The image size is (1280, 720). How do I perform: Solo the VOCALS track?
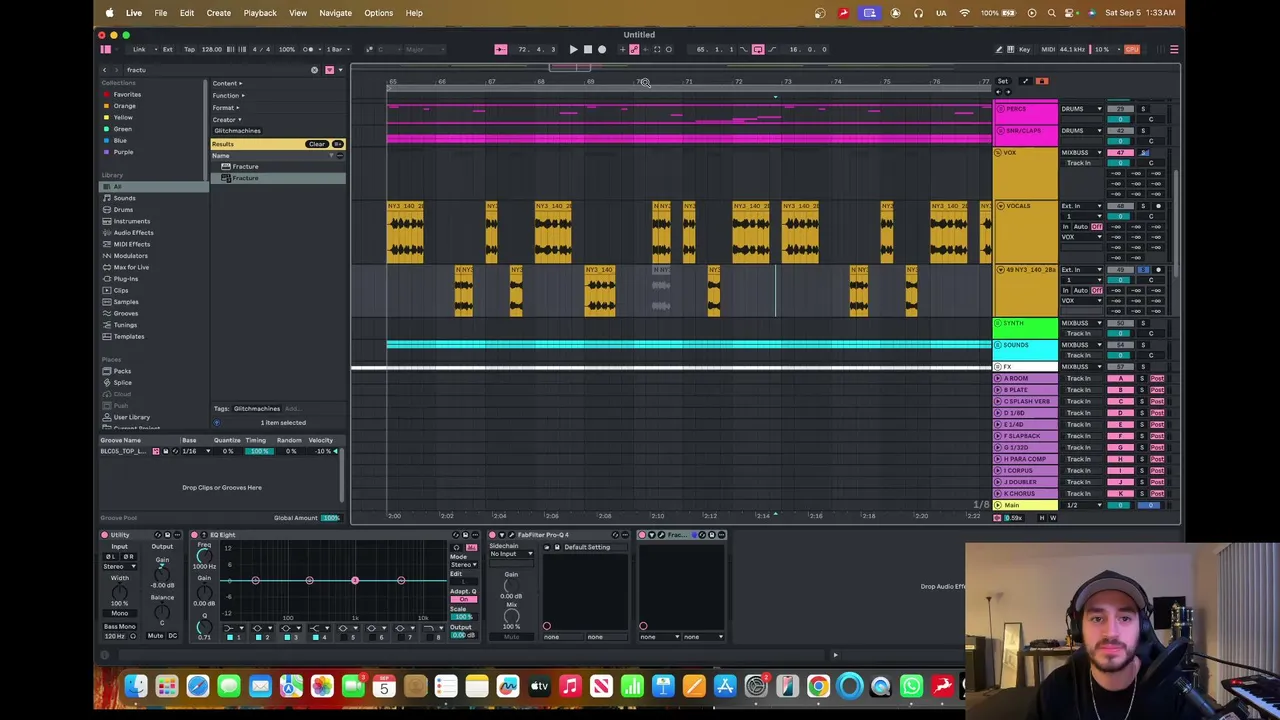click(1143, 206)
